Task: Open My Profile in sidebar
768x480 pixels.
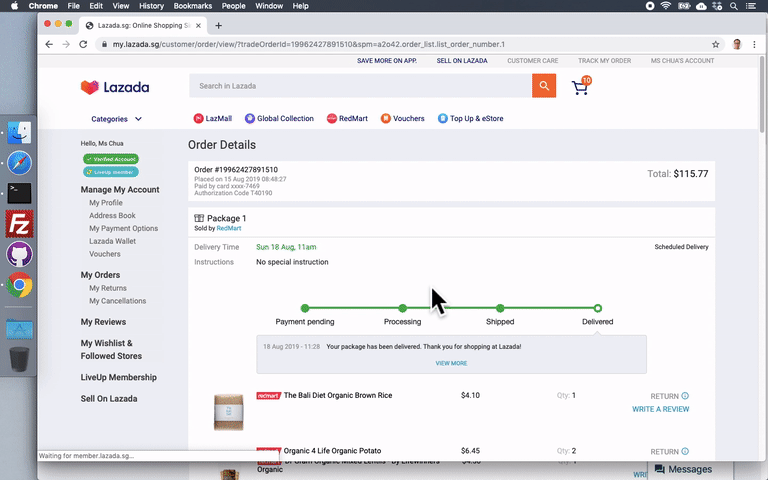Action: pos(106,203)
